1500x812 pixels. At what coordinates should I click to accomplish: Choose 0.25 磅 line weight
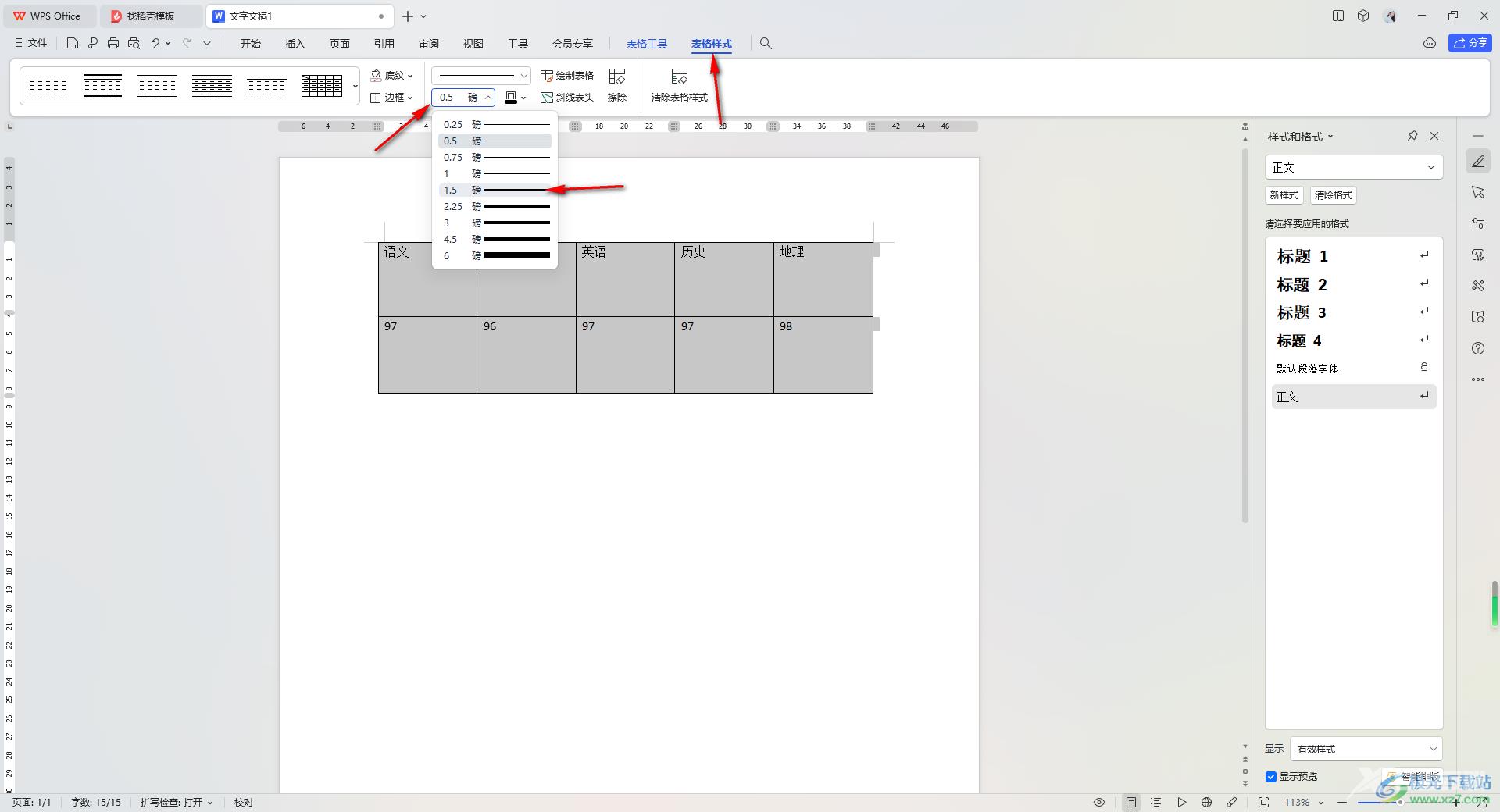[495, 125]
